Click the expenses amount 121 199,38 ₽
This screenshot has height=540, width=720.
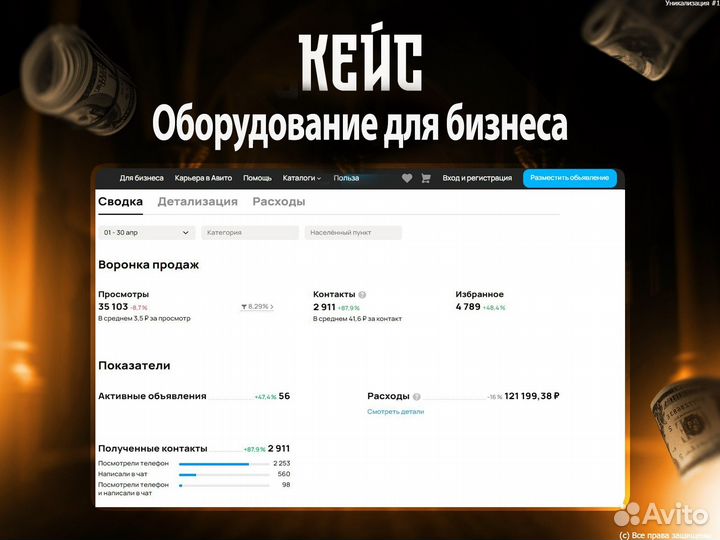pos(532,396)
